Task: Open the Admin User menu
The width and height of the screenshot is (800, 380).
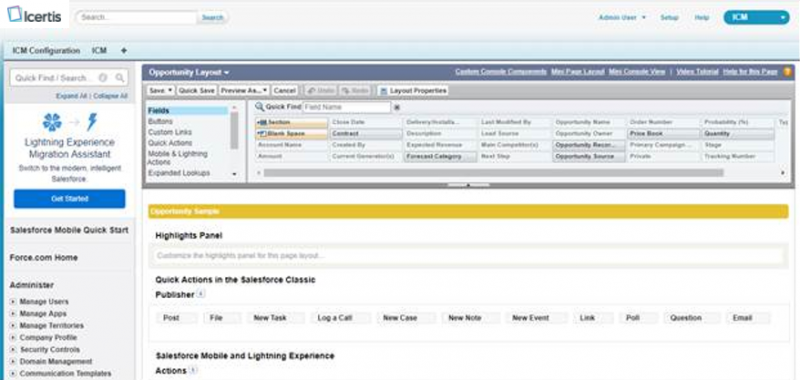Action: tap(622, 17)
